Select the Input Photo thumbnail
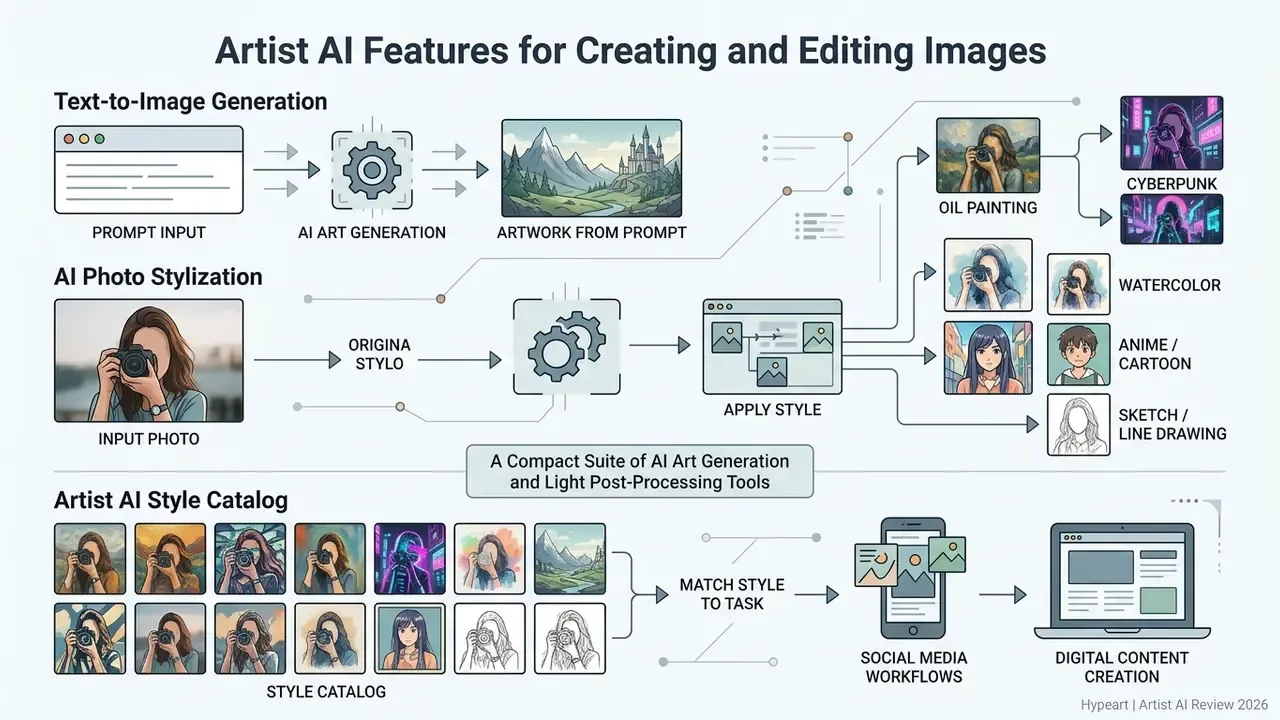Viewport: 1280px width, 720px height. click(148, 360)
